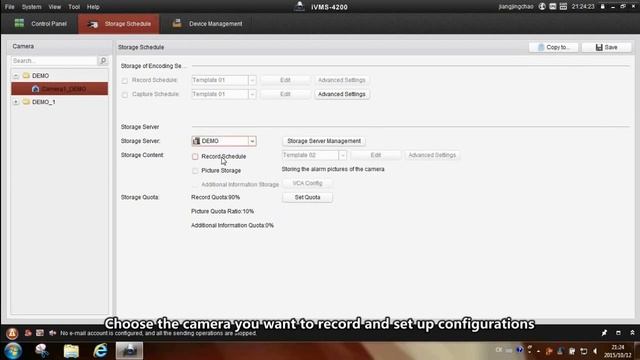Image resolution: width=640 pixels, height=360 pixels.
Task: Click the iVMS-4200 logo in the title bar
Action: (299, 6)
